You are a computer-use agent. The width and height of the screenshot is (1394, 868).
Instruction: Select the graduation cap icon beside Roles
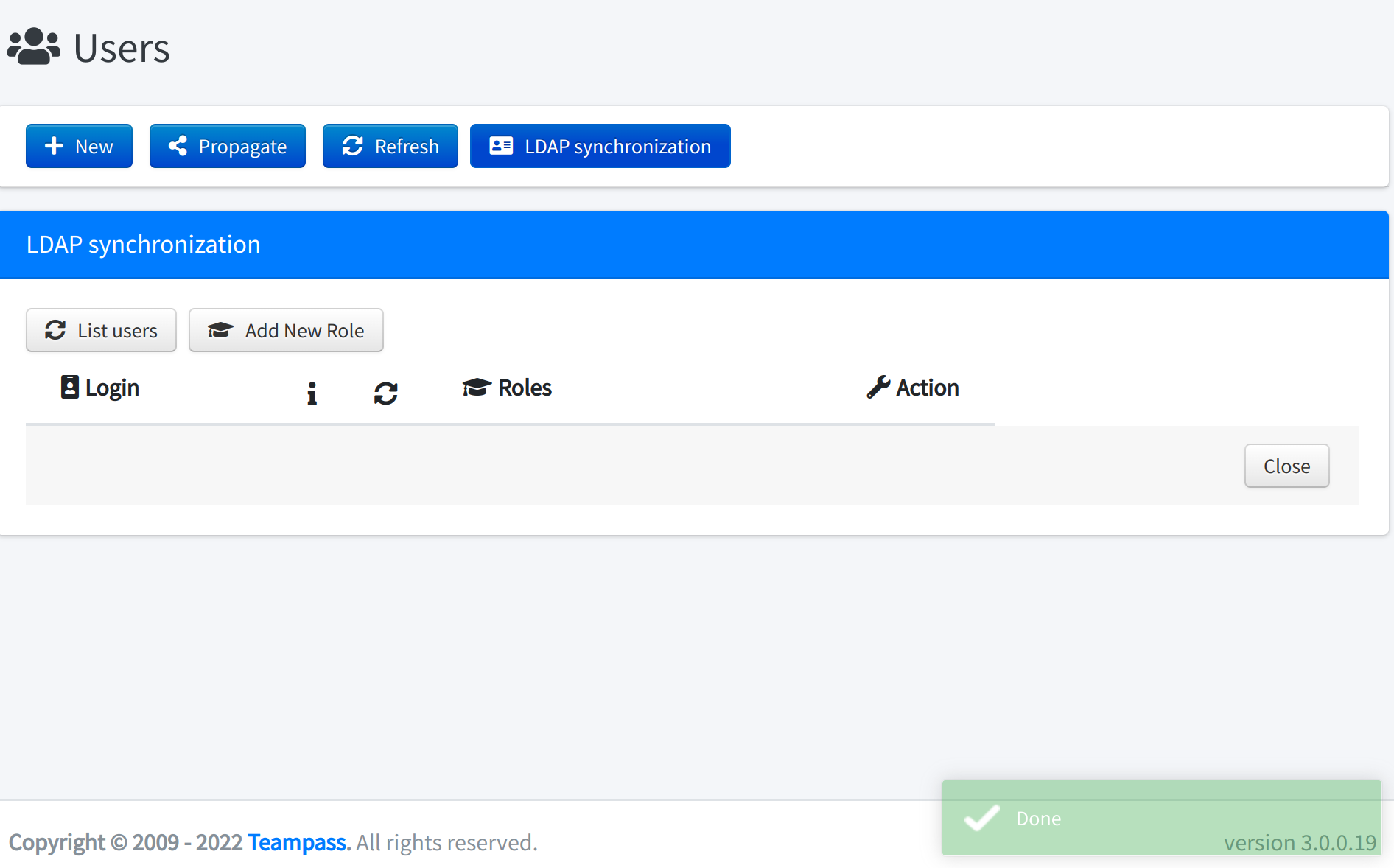point(475,387)
